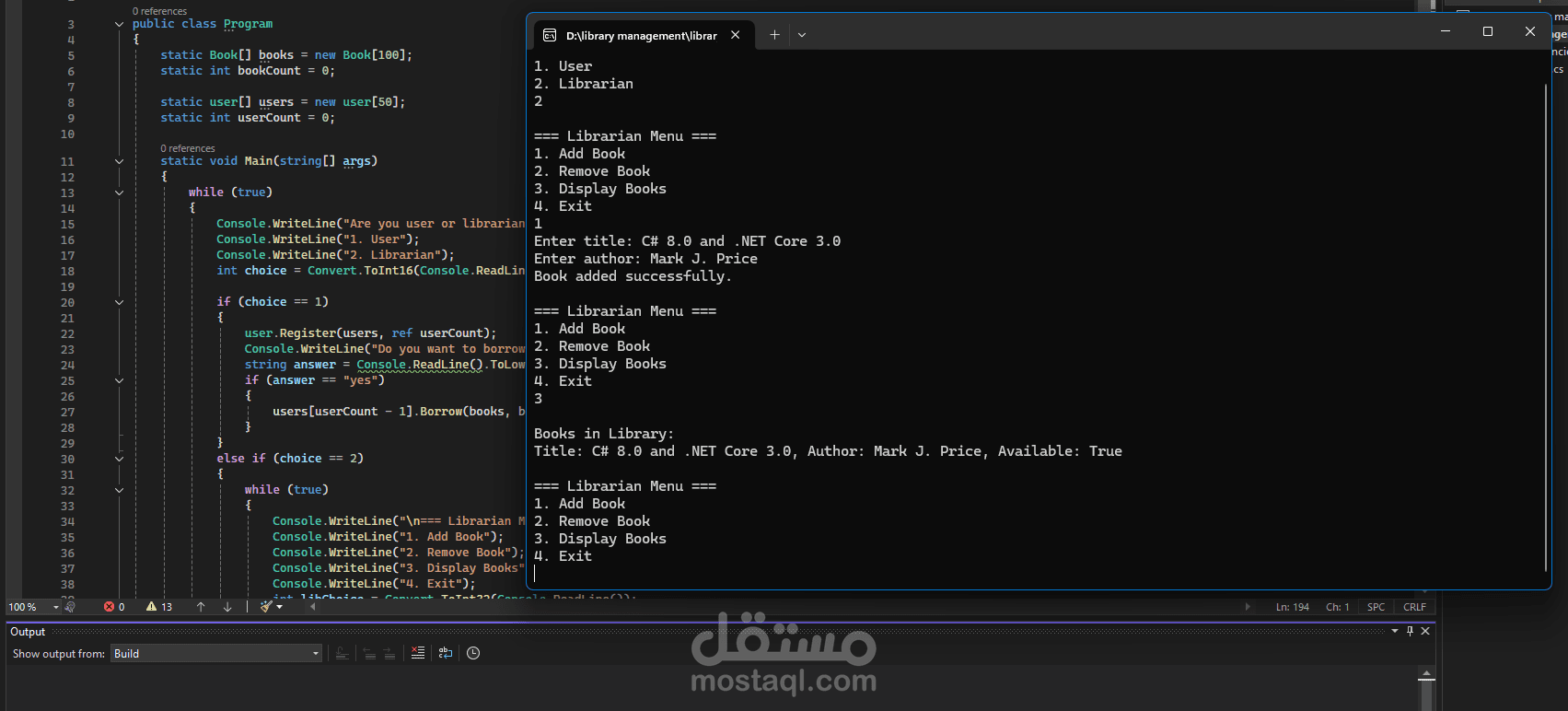Collapse the if (answer == "yes") block

pos(119,380)
